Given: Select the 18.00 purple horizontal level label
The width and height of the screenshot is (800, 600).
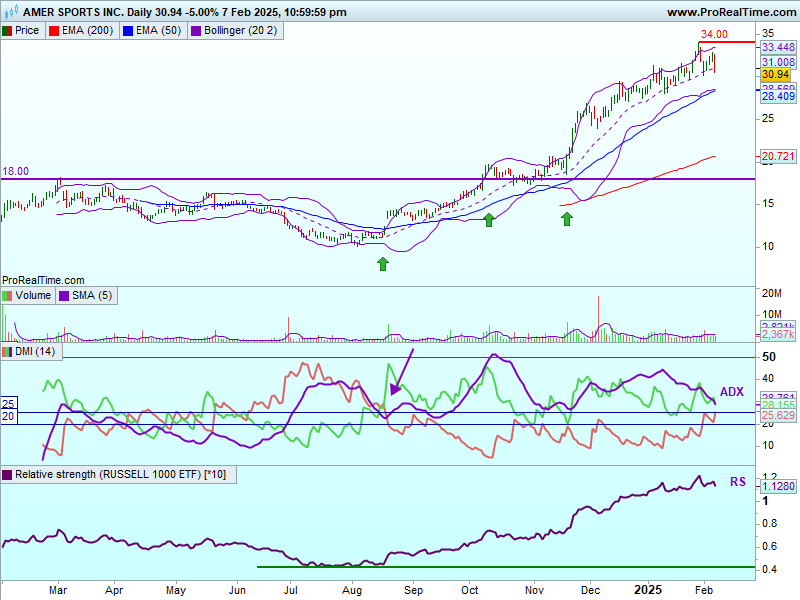Looking at the screenshot, I should [x=16, y=172].
